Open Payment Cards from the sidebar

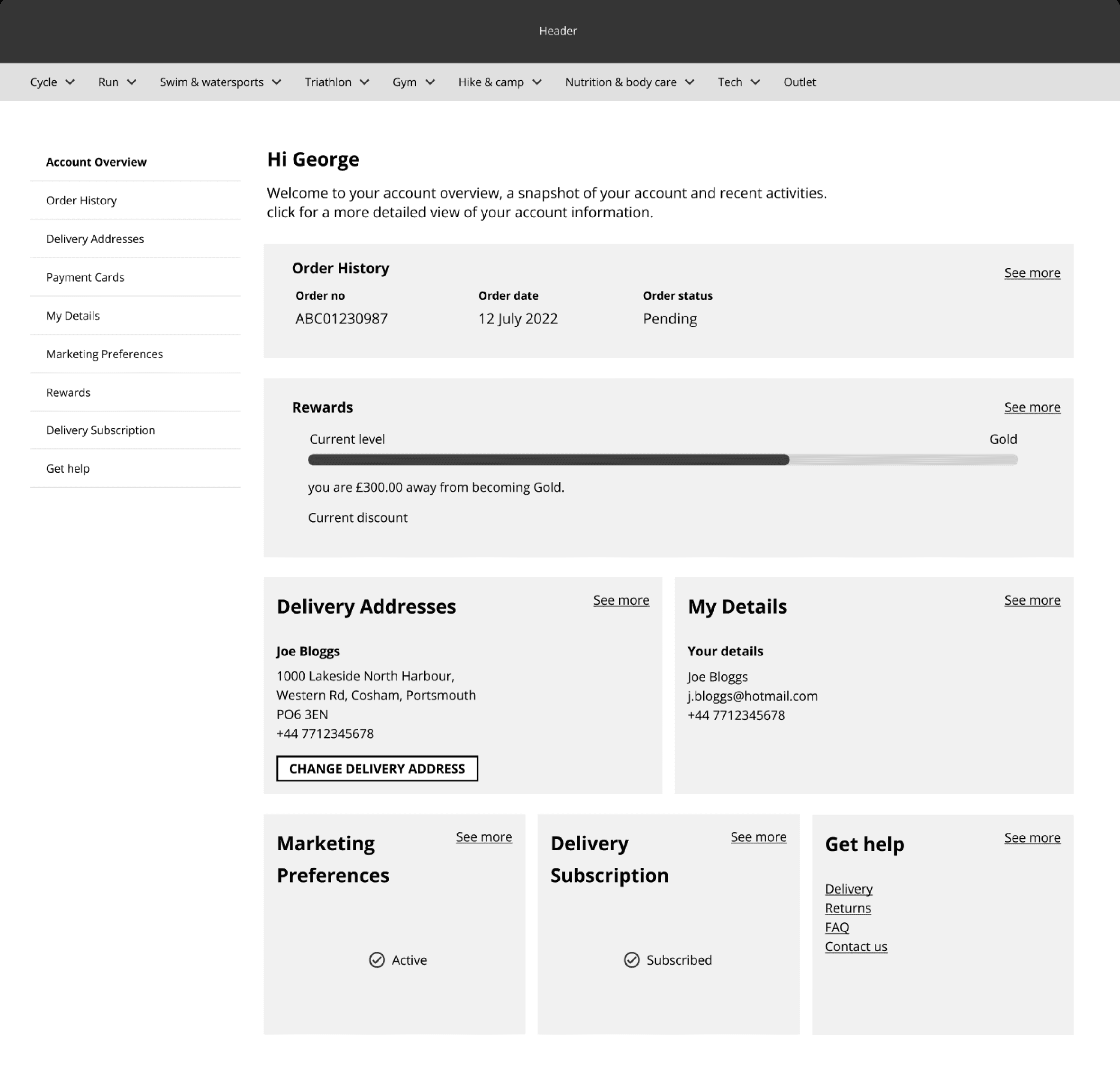pos(85,277)
